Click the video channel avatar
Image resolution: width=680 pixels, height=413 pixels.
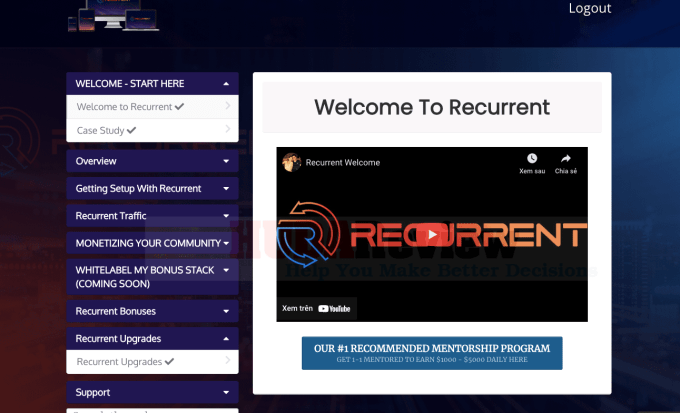pyautogui.click(x=291, y=163)
